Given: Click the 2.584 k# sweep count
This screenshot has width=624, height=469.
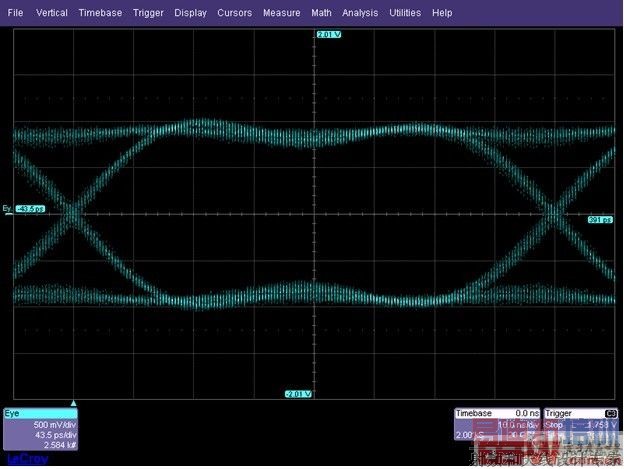Looking at the screenshot, I should [x=60, y=445].
